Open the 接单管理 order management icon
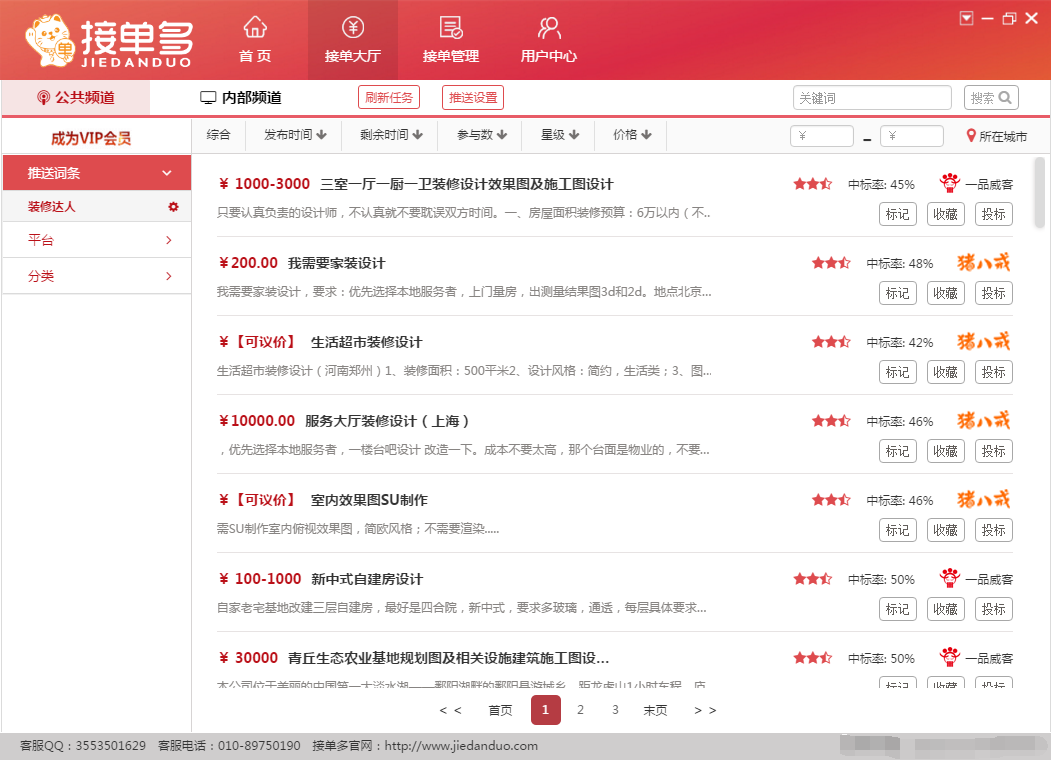 (x=450, y=27)
